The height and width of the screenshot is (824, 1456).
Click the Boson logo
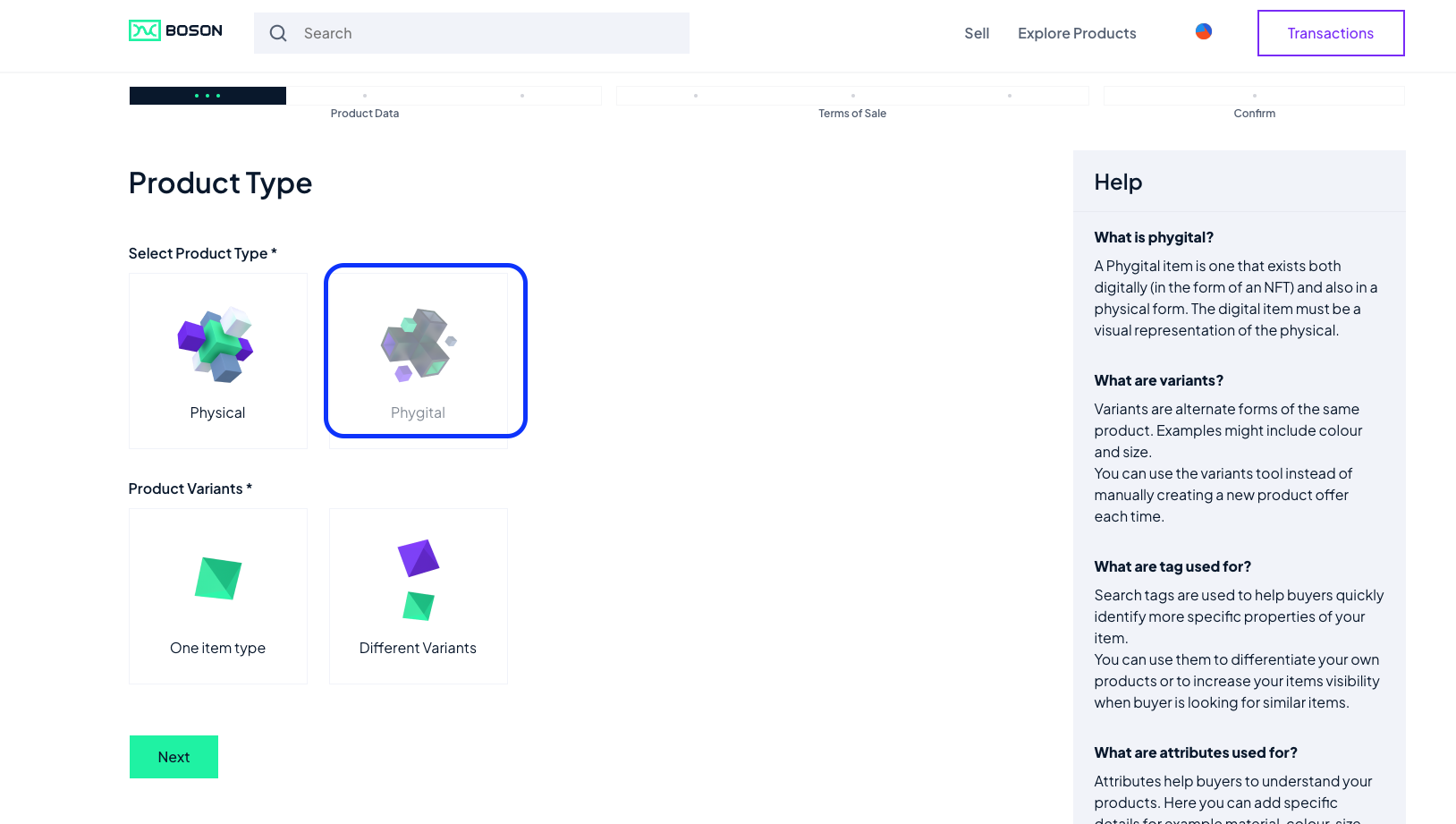[175, 30]
